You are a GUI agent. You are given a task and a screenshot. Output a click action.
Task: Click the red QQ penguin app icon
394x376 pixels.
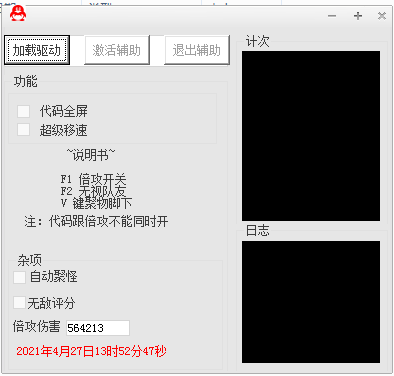click(17, 14)
